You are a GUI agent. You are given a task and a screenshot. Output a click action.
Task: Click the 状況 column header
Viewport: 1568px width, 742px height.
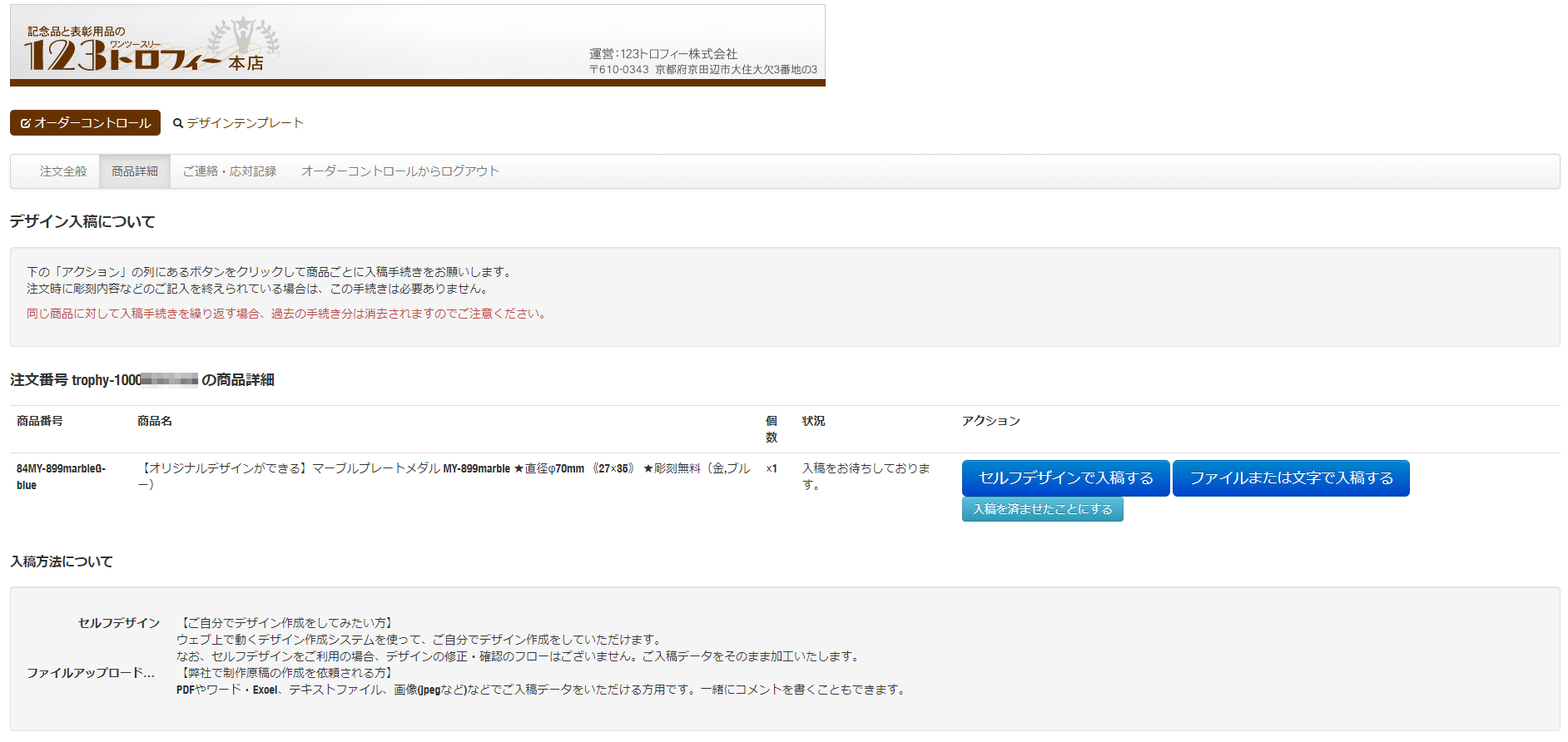pyautogui.click(x=813, y=421)
